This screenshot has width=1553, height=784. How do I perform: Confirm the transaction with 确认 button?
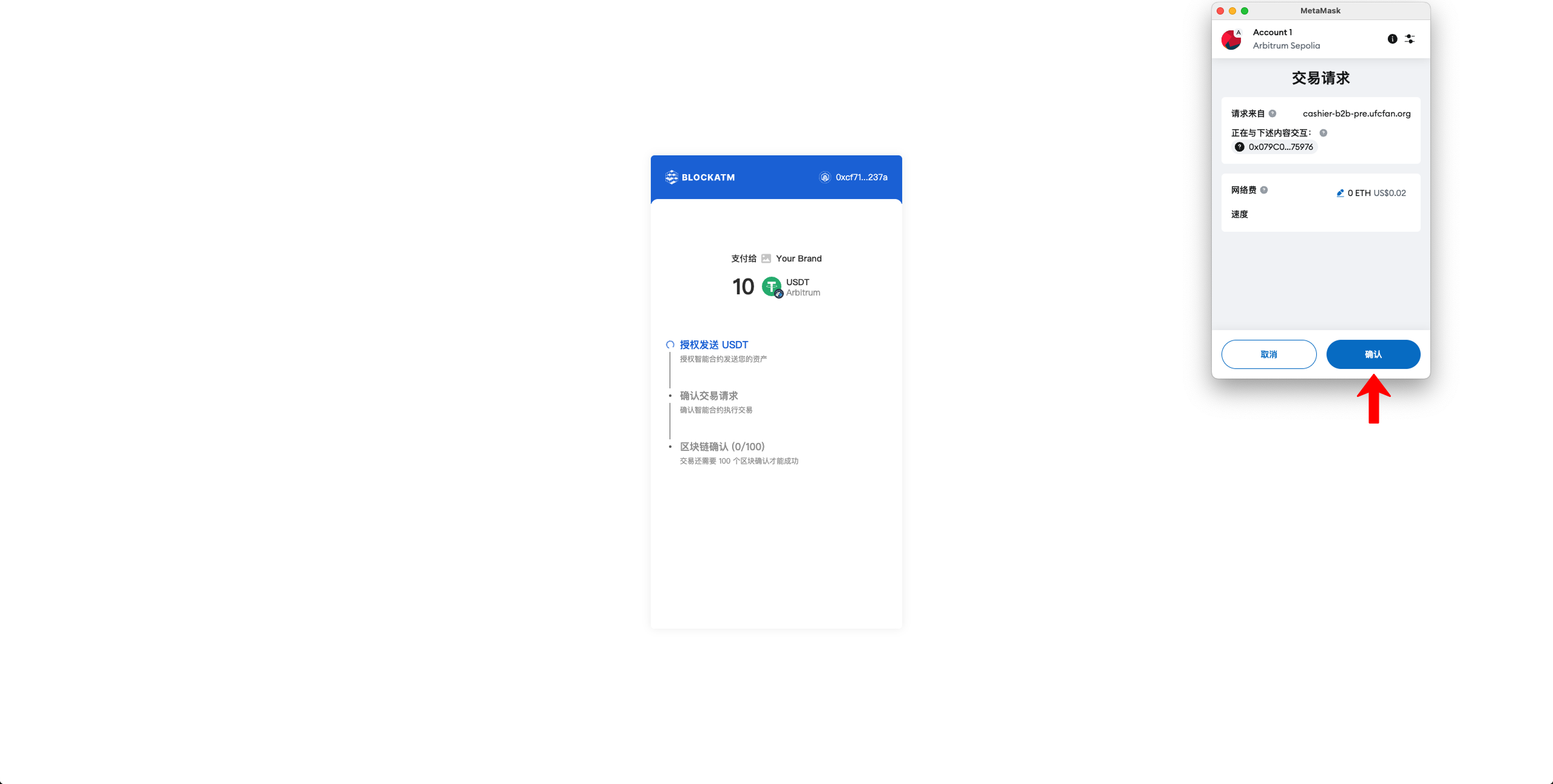1373,354
